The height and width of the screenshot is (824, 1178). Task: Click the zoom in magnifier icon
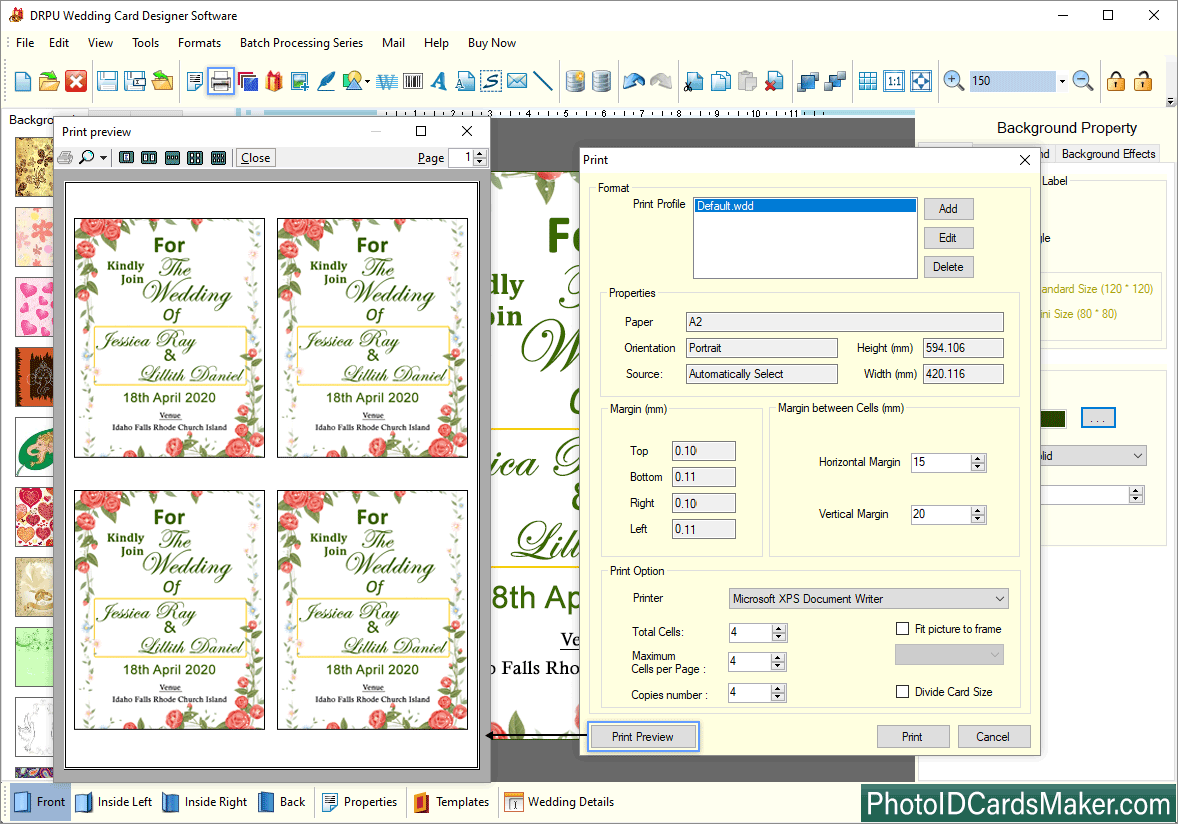coord(953,81)
